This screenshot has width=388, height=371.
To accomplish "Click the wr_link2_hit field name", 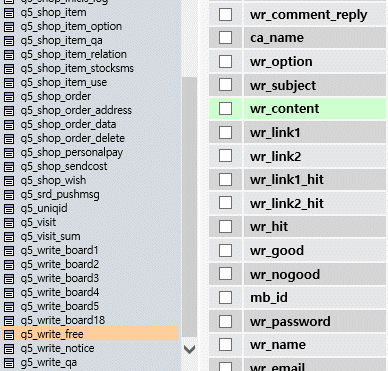I will coord(287,203).
